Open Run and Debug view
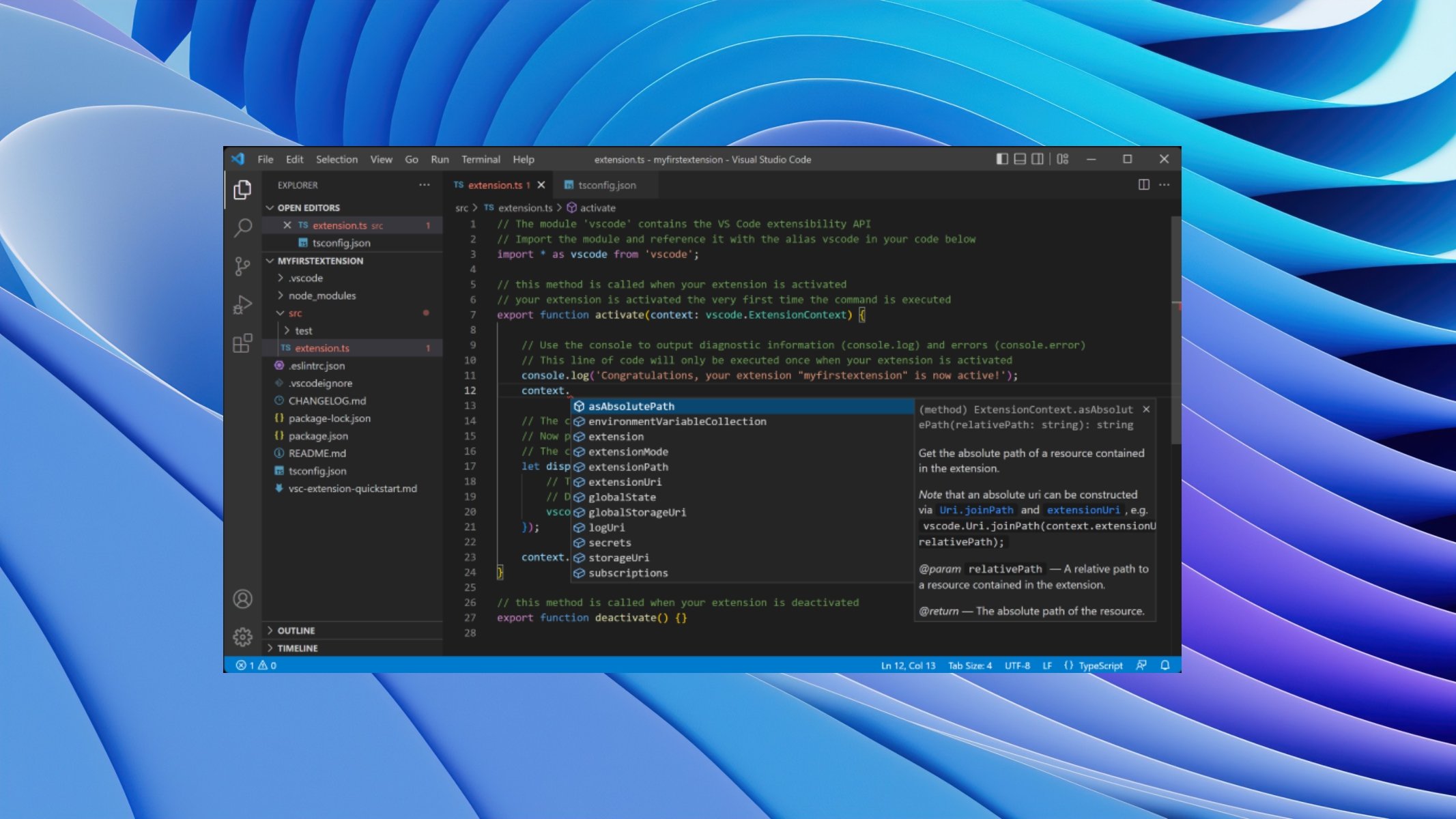The image size is (1456, 819). coord(242,304)
